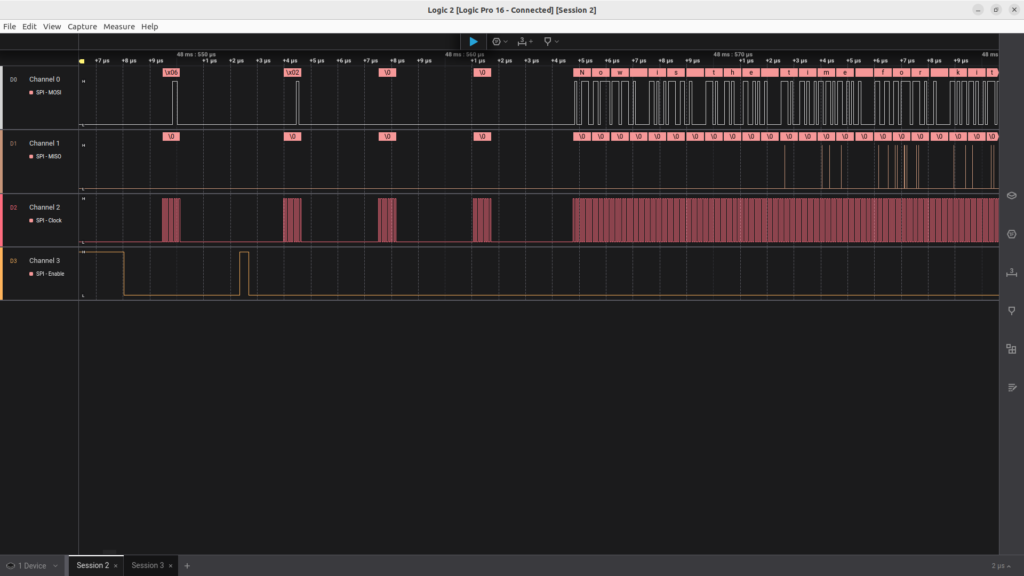
Task: Open Measurements panel in right sidebar
Action: click(1012, 272)
